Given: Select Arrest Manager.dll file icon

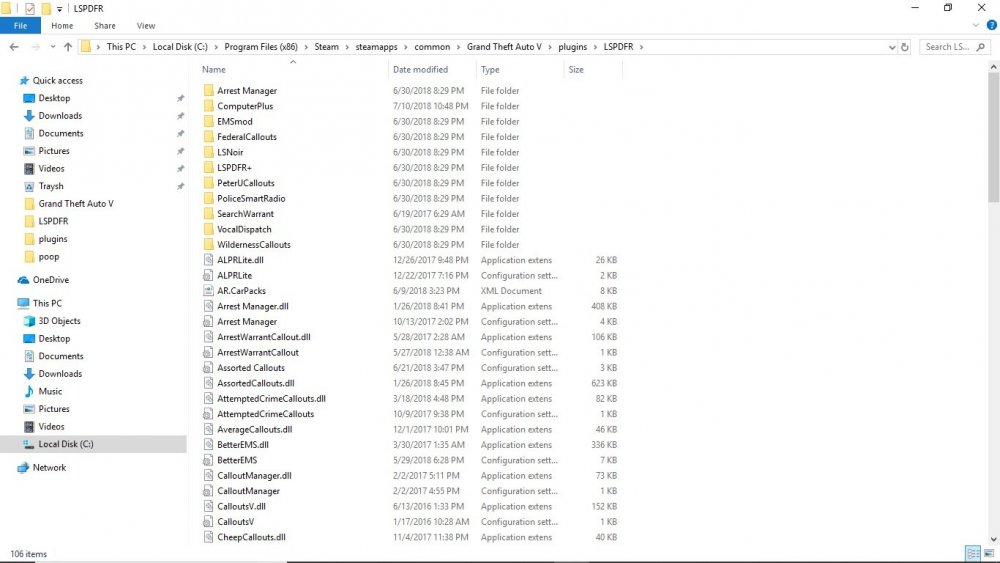Looking at the screenshot, I should pyautogui.click(x=209, y=306).
